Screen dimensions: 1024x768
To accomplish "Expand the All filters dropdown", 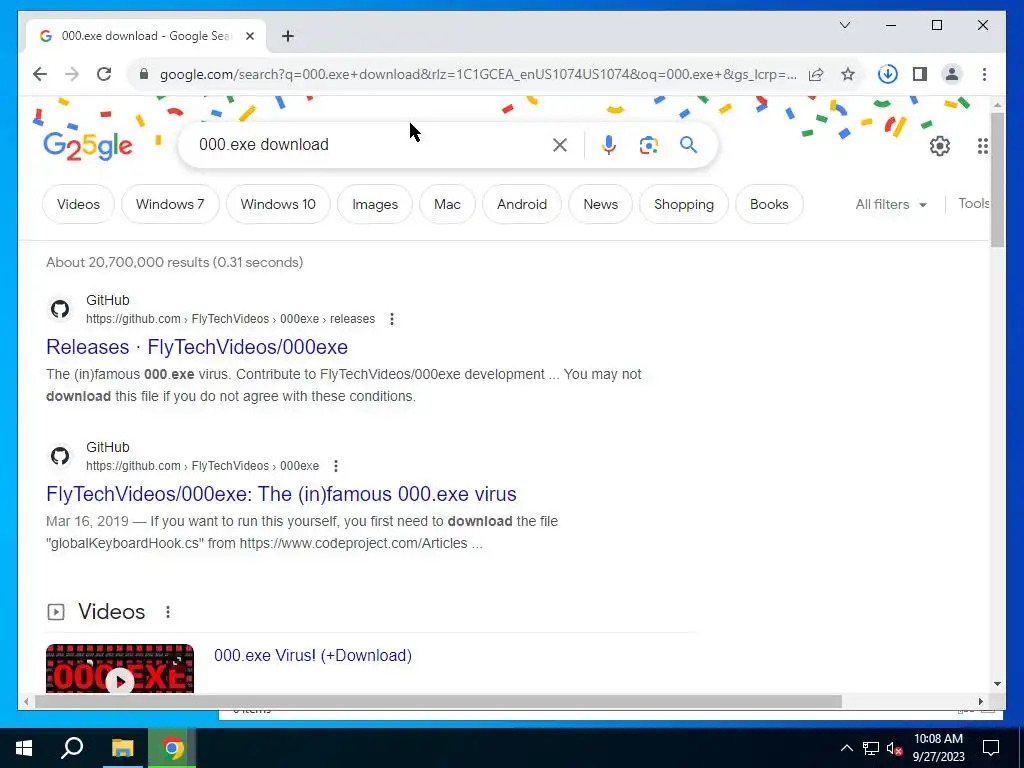I will pyautogui.click(x=891, y=204).
